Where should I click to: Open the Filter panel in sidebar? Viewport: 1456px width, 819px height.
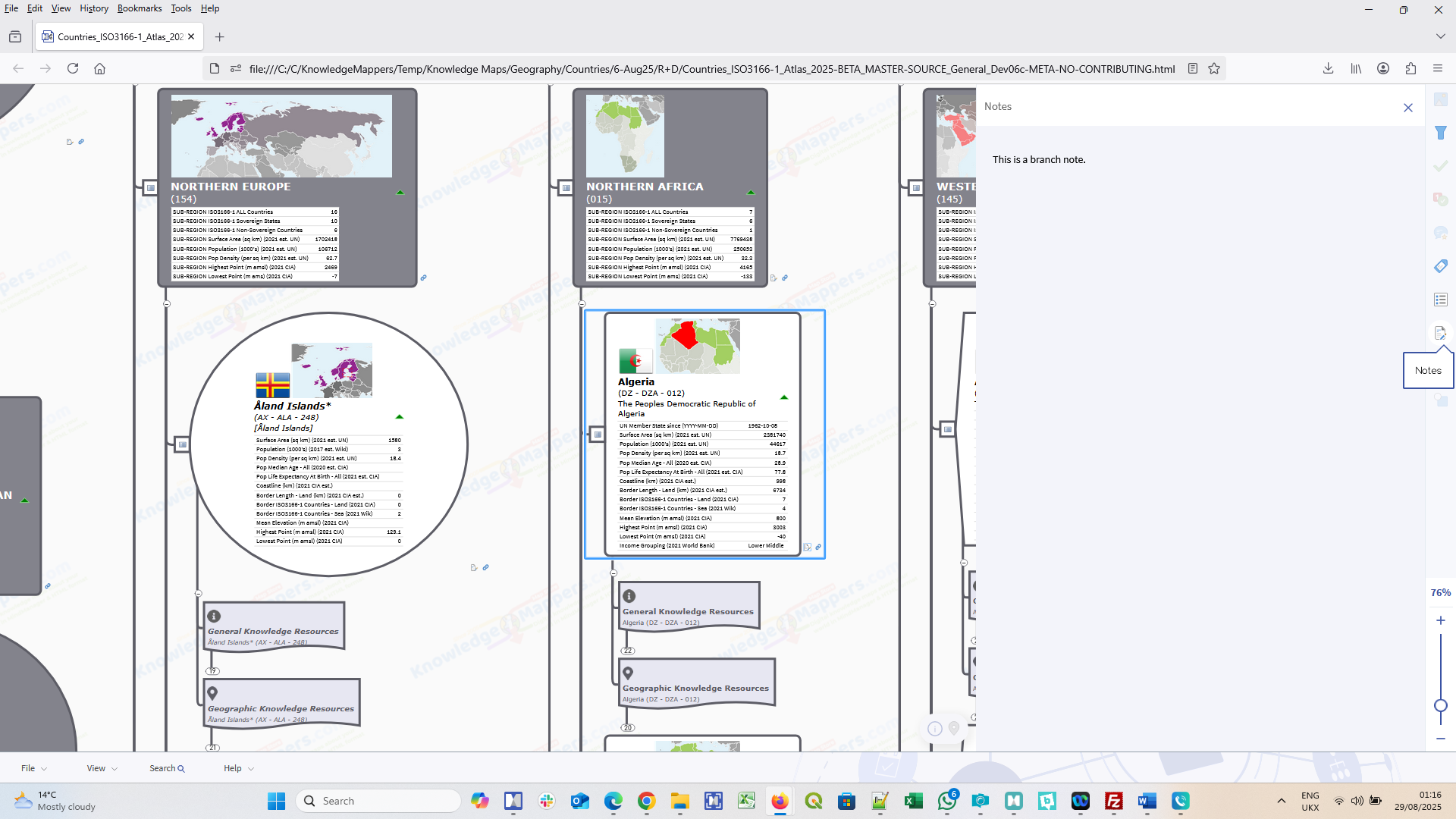tap(1441, 133)
